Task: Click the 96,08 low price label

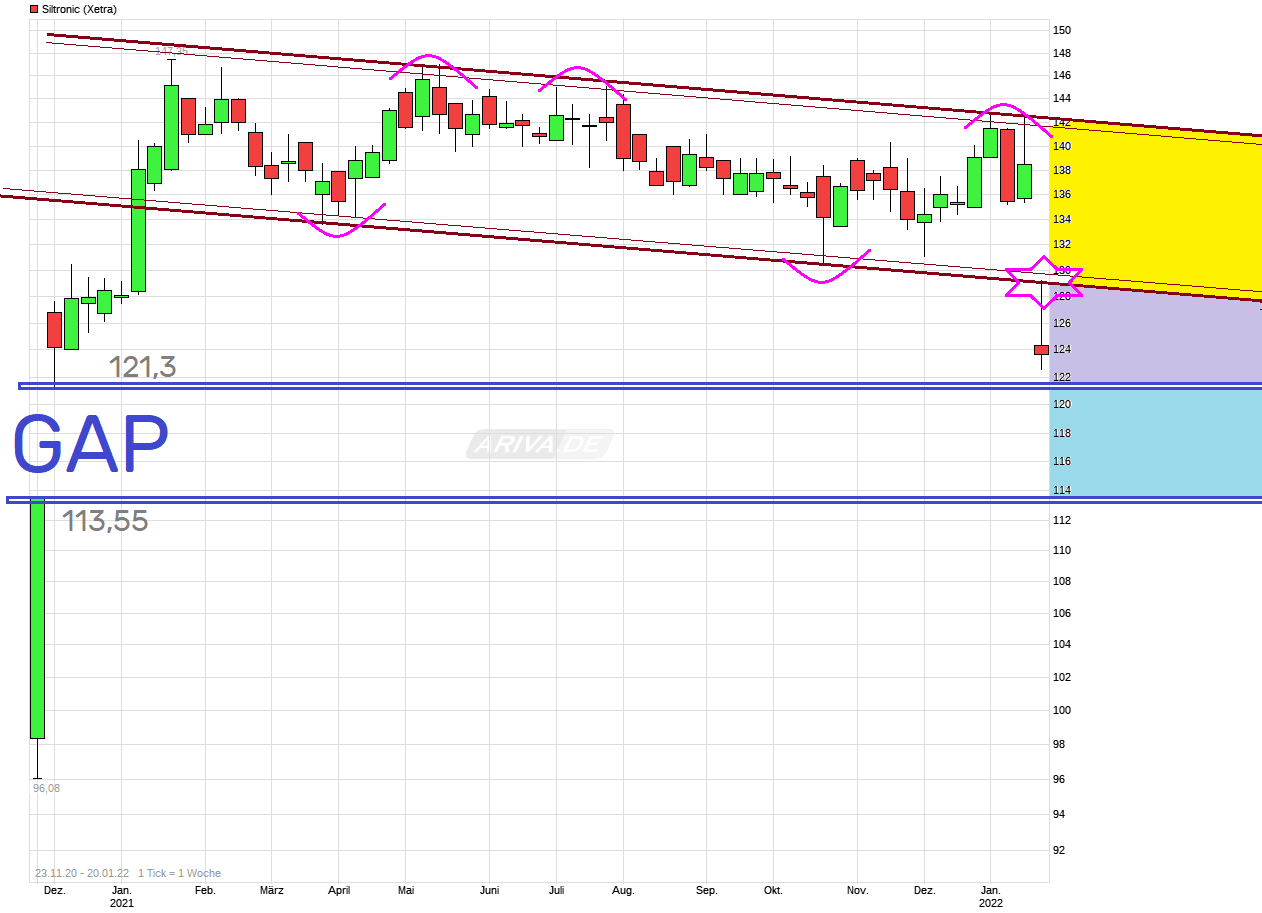Action: pos(46,788)
